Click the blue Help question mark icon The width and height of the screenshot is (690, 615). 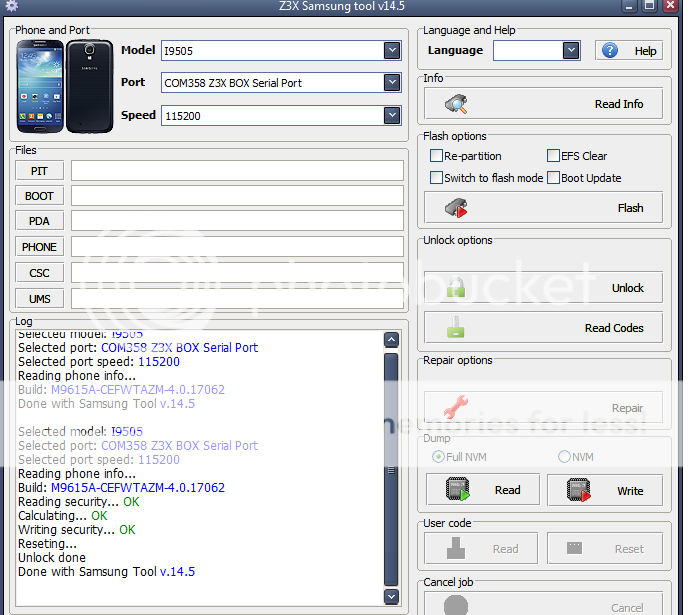point(610,51)
